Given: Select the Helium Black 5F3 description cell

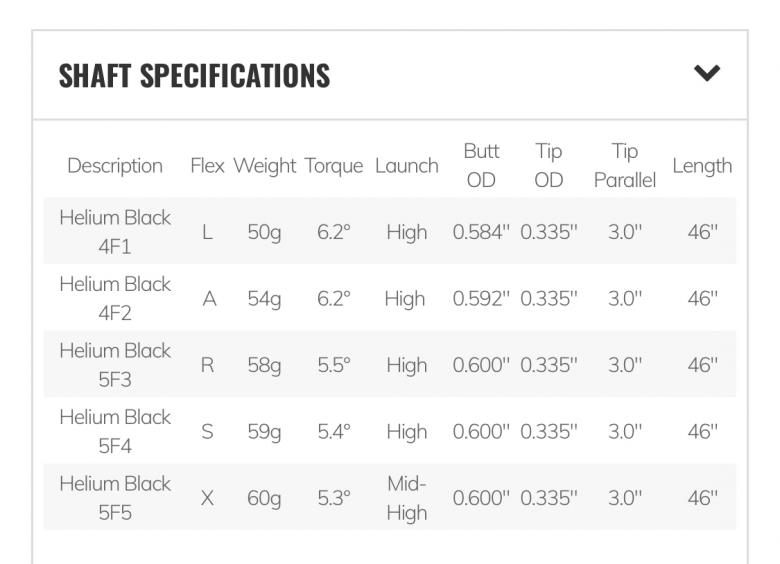Looking at the screenshot, I should tap(115, 365).
